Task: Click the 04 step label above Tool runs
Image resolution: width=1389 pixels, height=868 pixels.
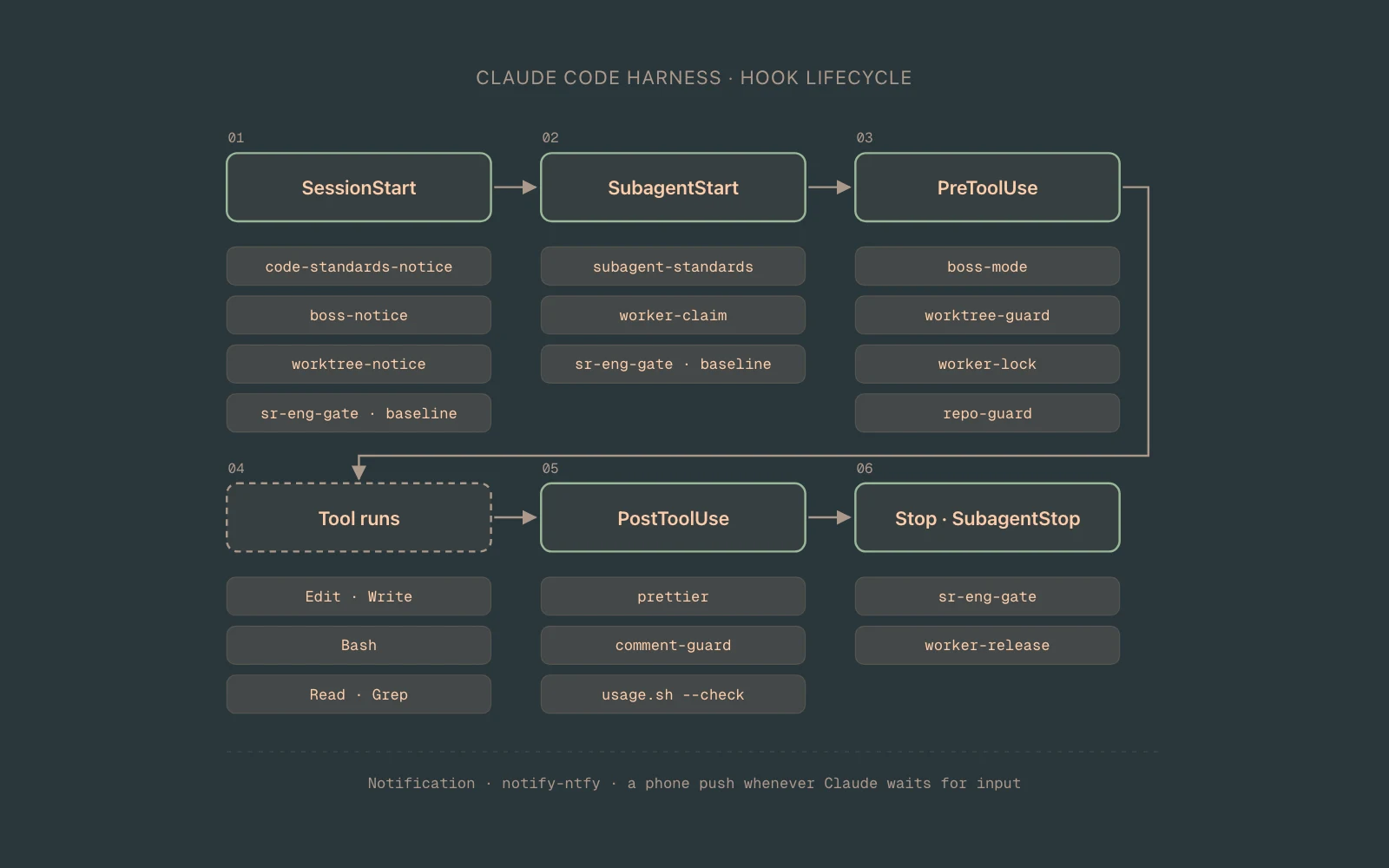Action: tap(236, 468)
